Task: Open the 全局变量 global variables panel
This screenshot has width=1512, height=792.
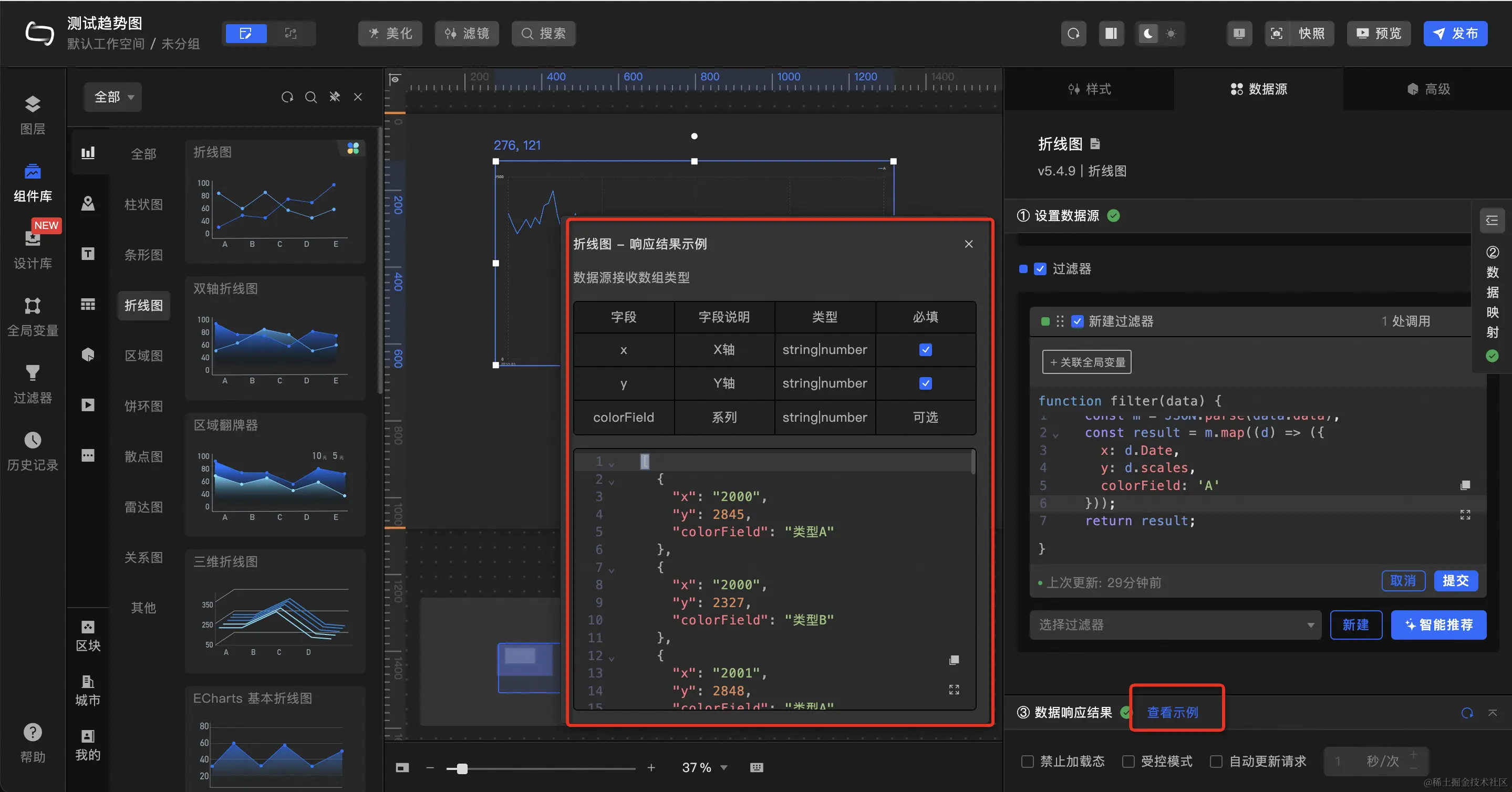Action: [x=32, y=306]
